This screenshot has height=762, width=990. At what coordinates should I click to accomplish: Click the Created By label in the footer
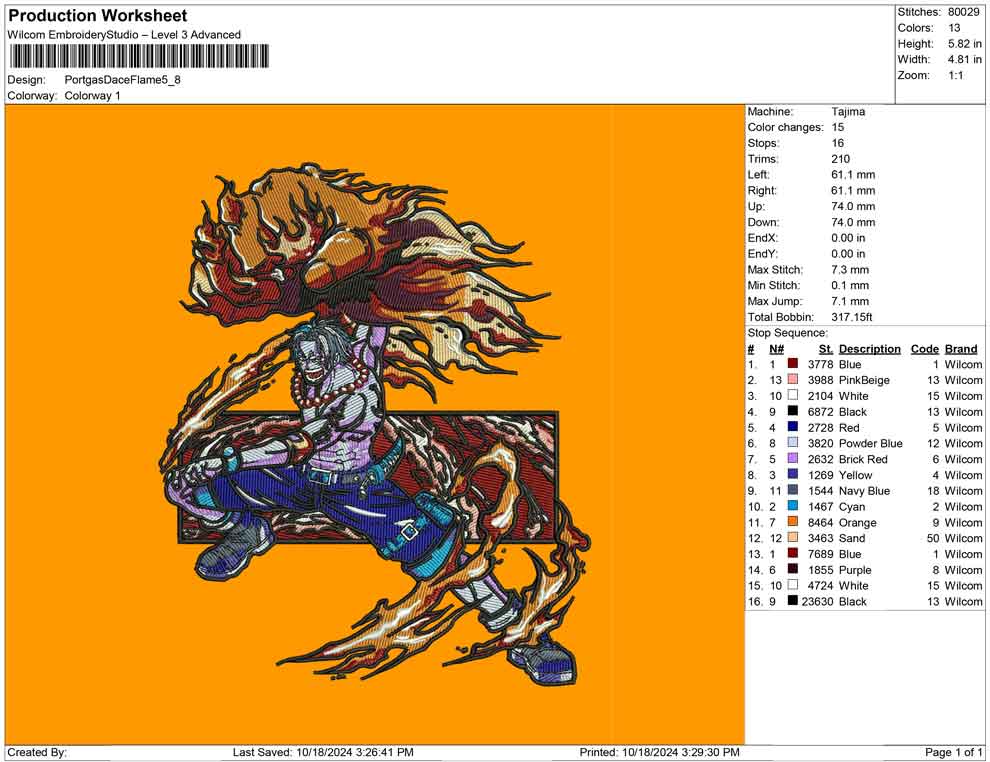click(37, 752)
